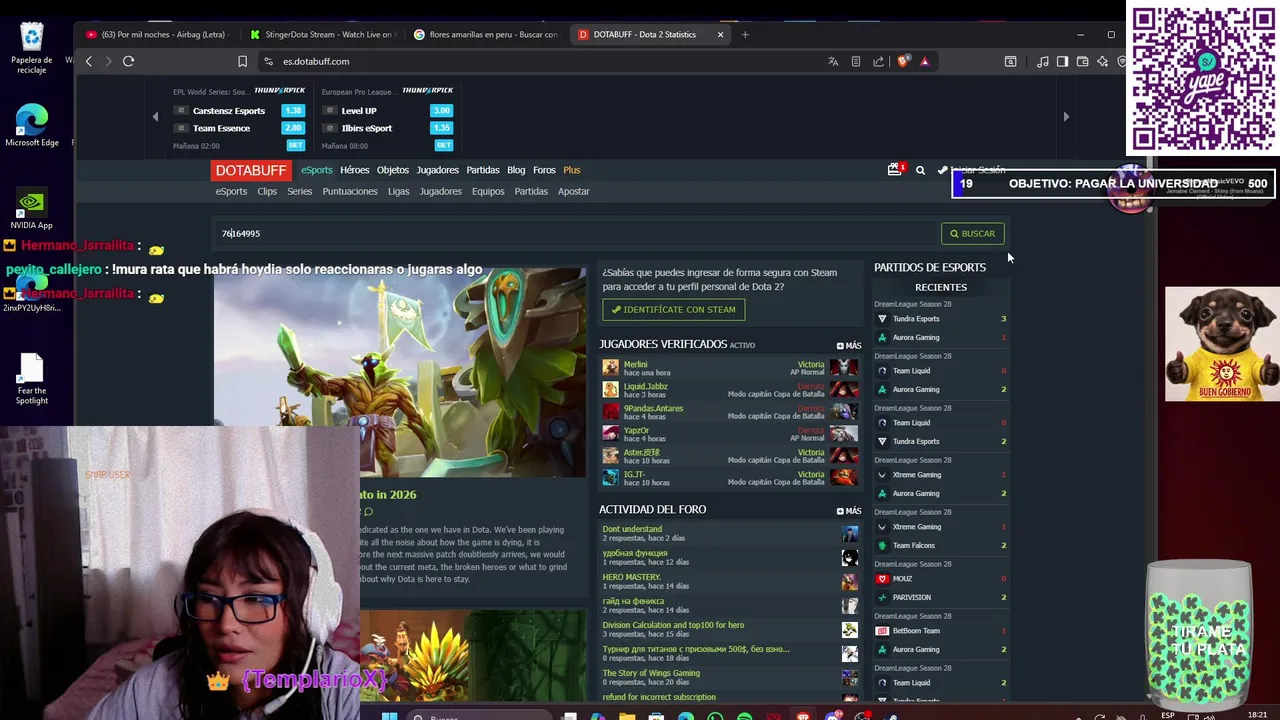This screenshot has height=720, width=1280.
Task: Click the 3.00 odds for Level UP
Action: [442, 111]
